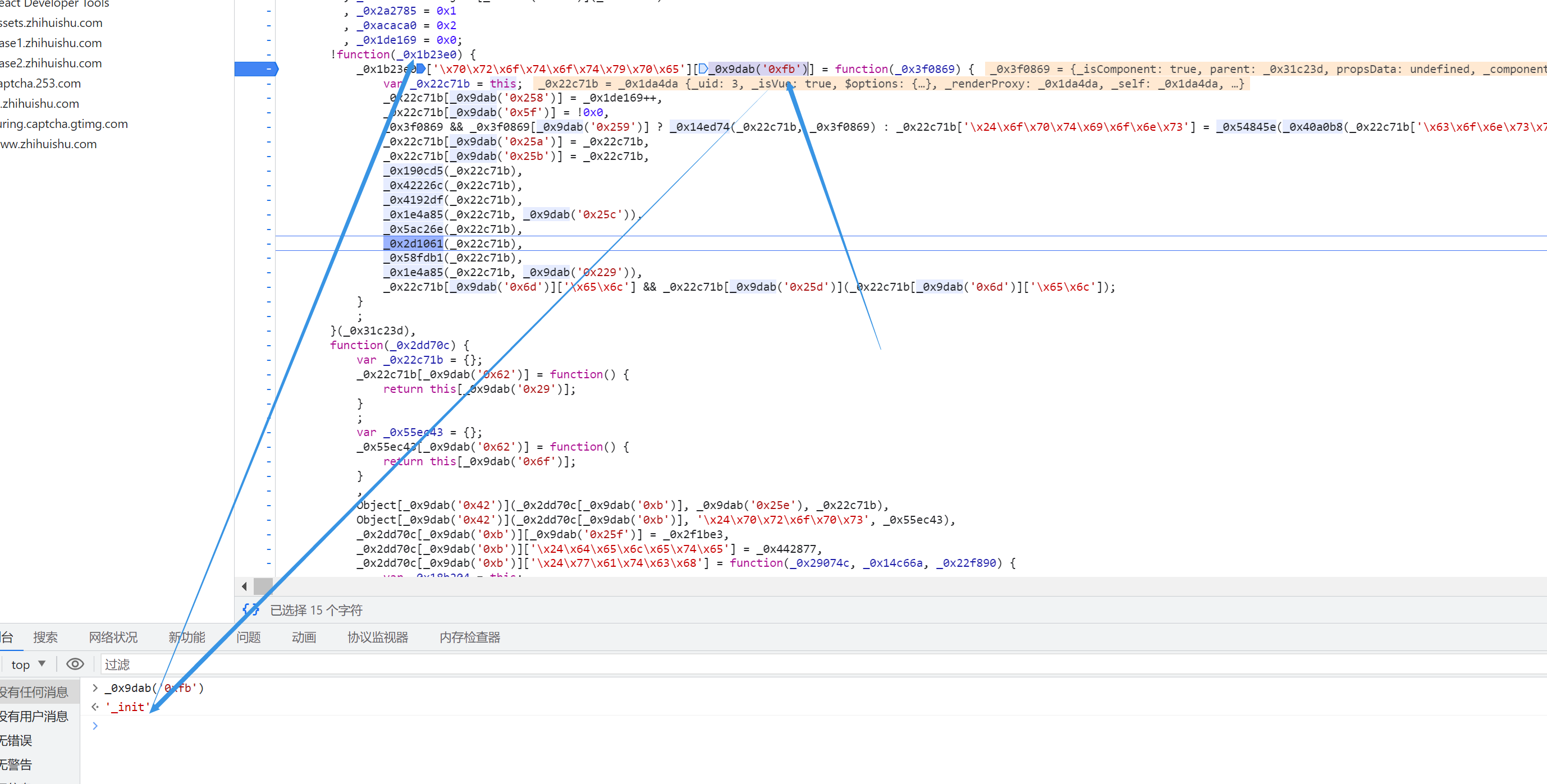Switch to the 搜索 tab
This screenshot has height=784, width=1547.
[45, 637]
